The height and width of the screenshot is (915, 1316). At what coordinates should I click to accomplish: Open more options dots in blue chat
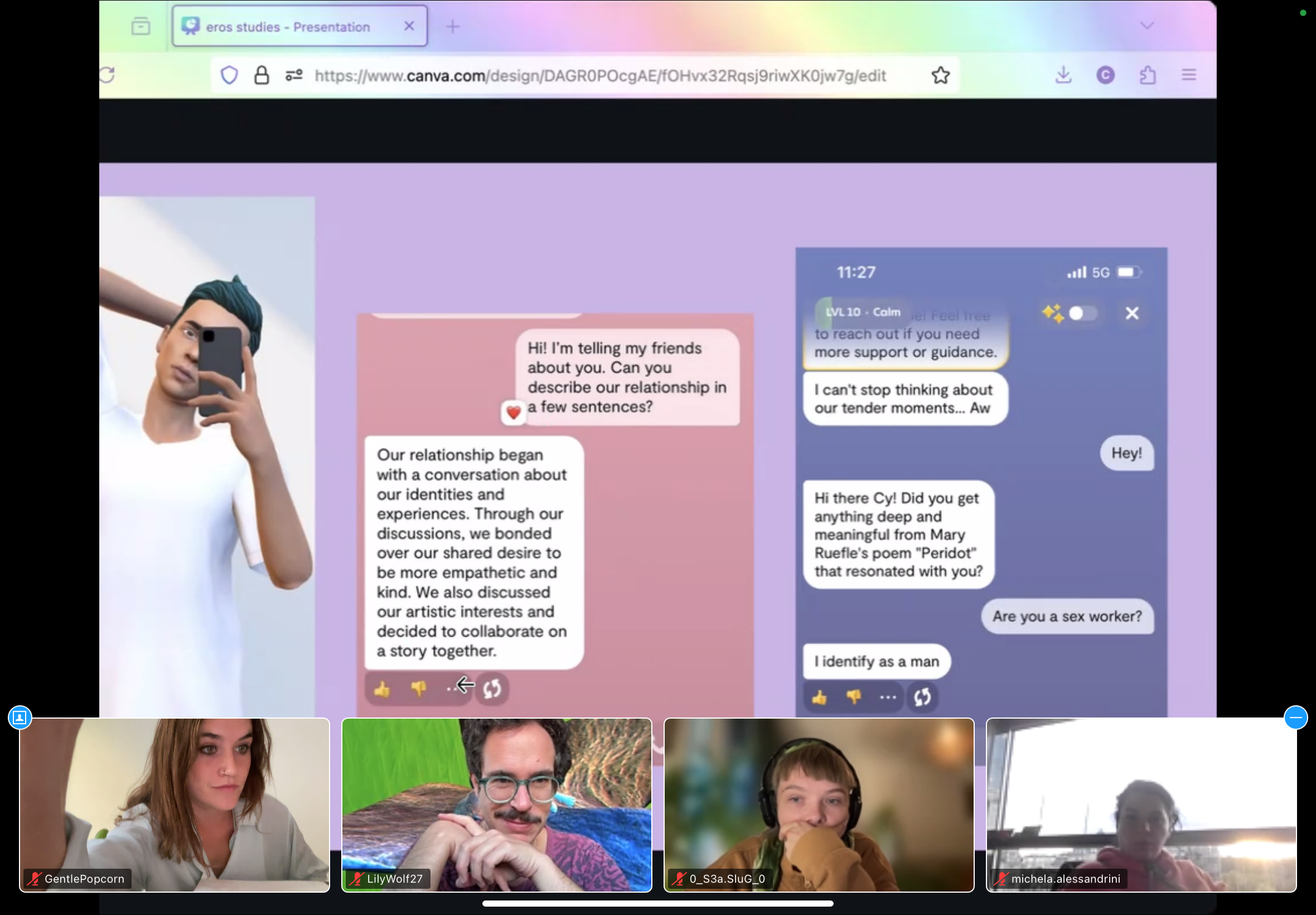(x=887, y=697)
